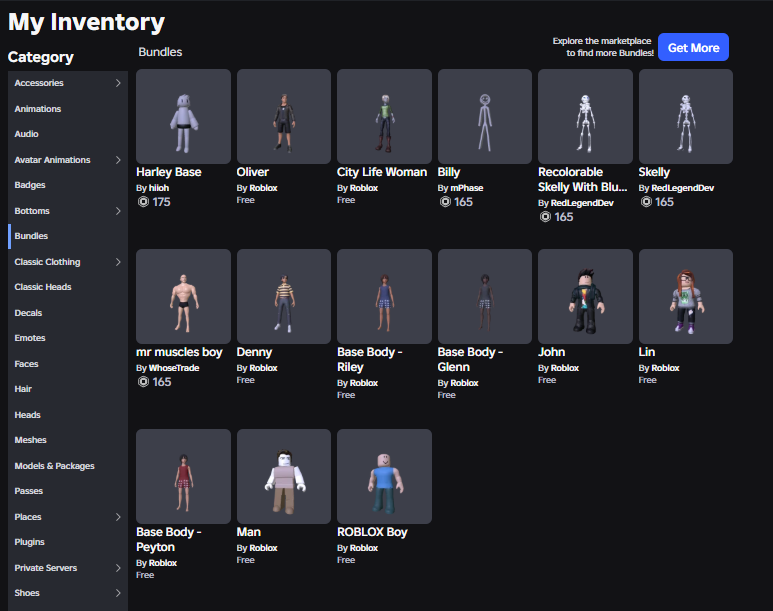773x611 pixels.
Task: Open creator link RedLegendDev under Skelly
Action: point(682,188)
